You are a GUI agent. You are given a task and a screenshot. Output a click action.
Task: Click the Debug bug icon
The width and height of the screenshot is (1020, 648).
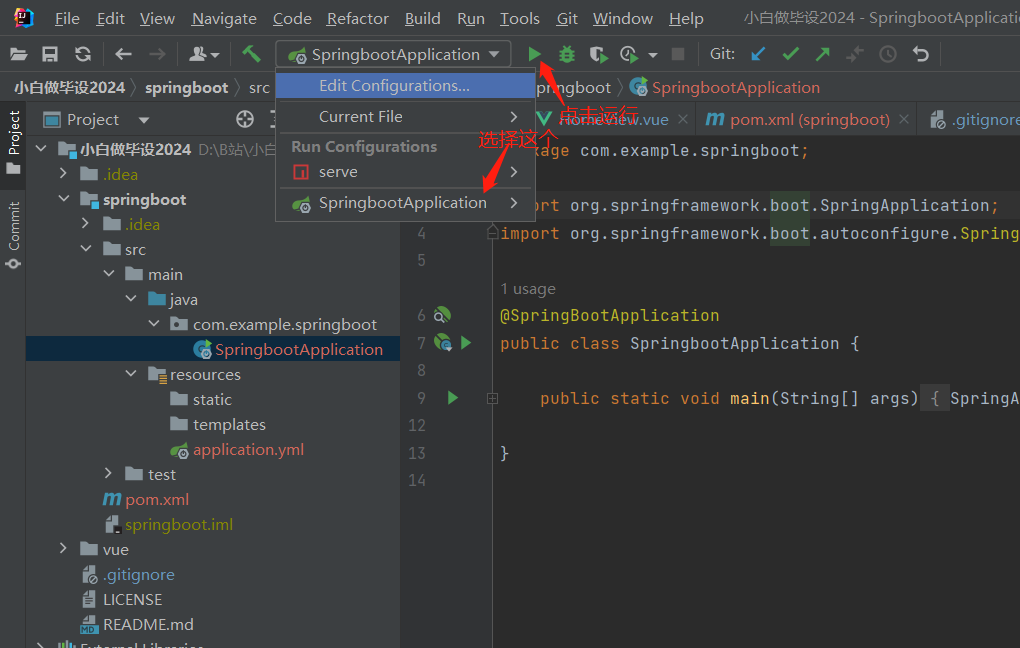point(567,55)
